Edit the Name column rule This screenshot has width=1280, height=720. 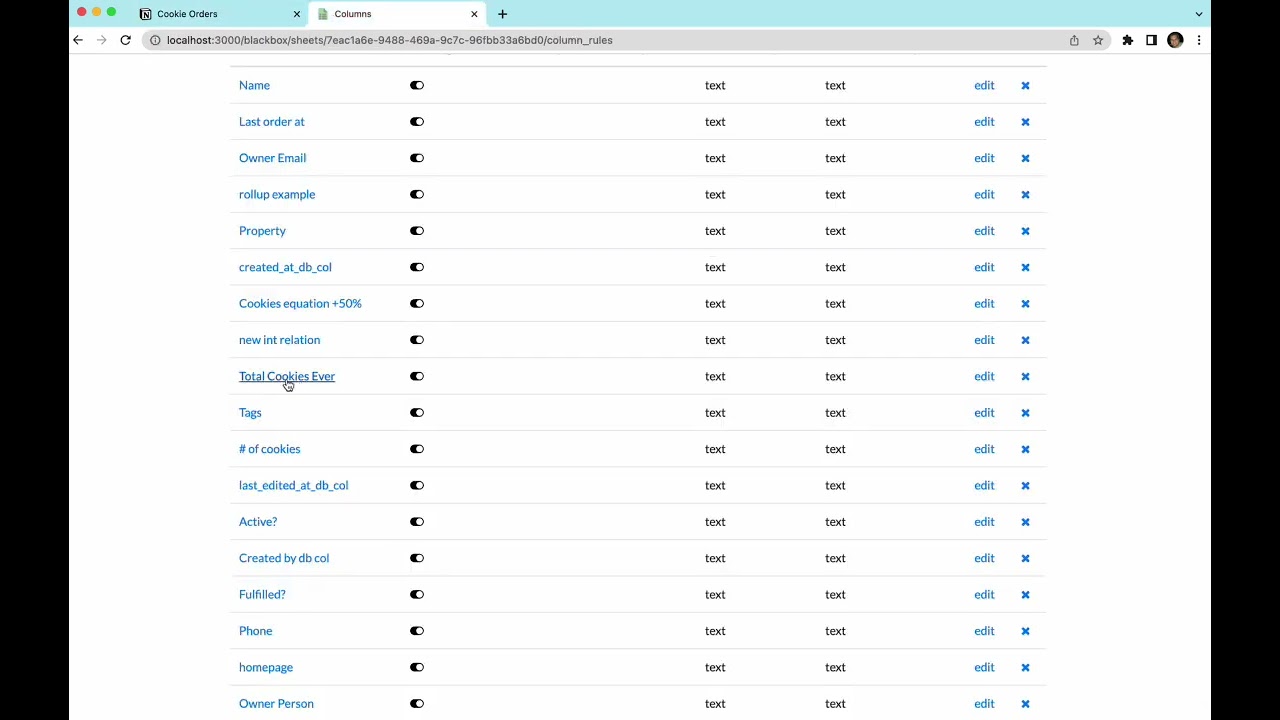tap(984, 85)
